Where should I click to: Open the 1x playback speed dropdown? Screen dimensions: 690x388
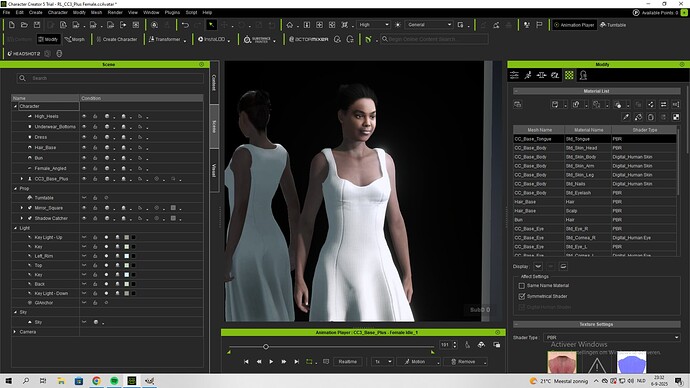(x=382, y=362)
